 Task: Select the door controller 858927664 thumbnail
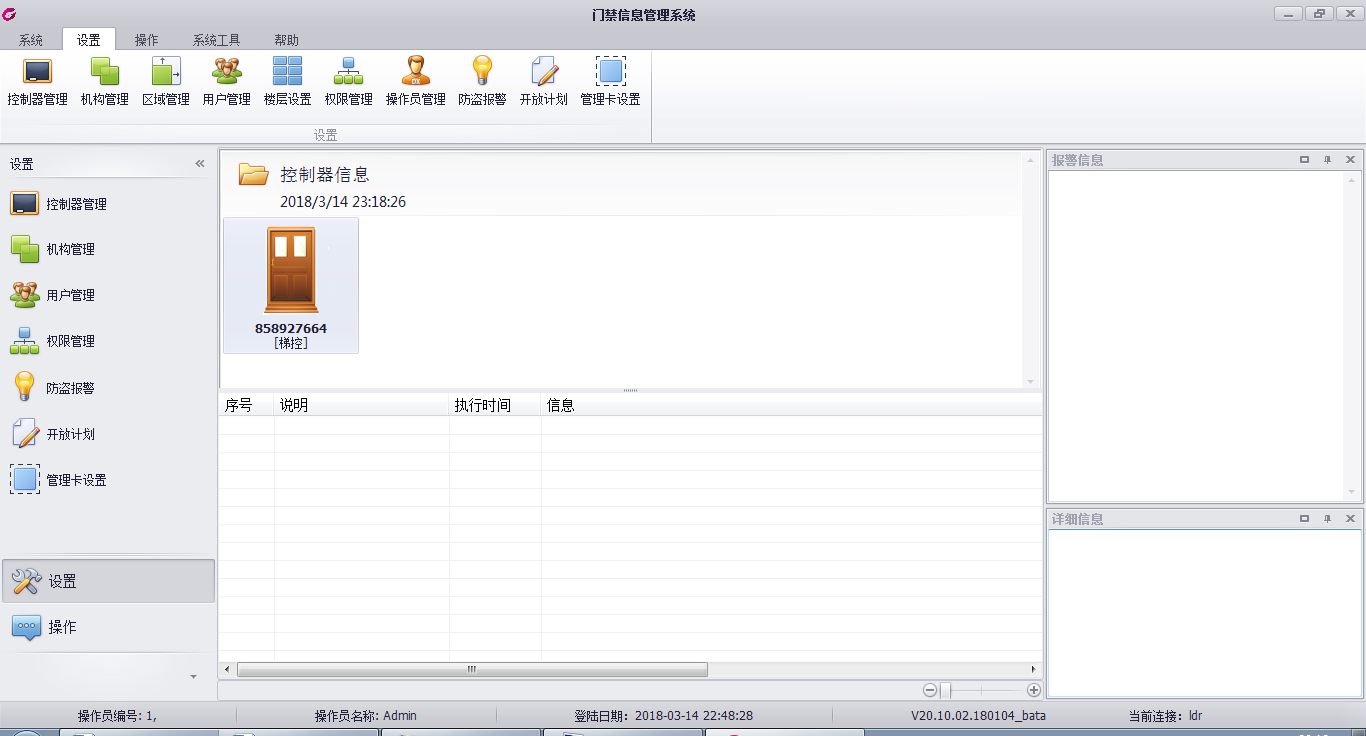pos(290,285)
